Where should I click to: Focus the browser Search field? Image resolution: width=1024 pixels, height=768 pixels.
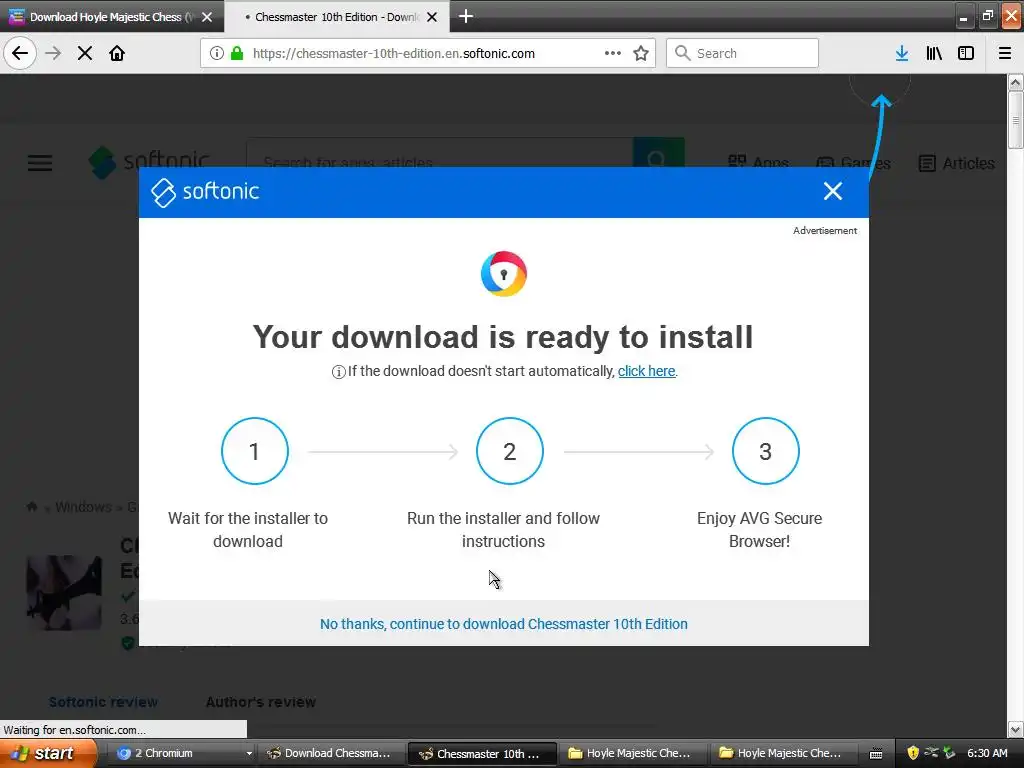coord(743,53)
